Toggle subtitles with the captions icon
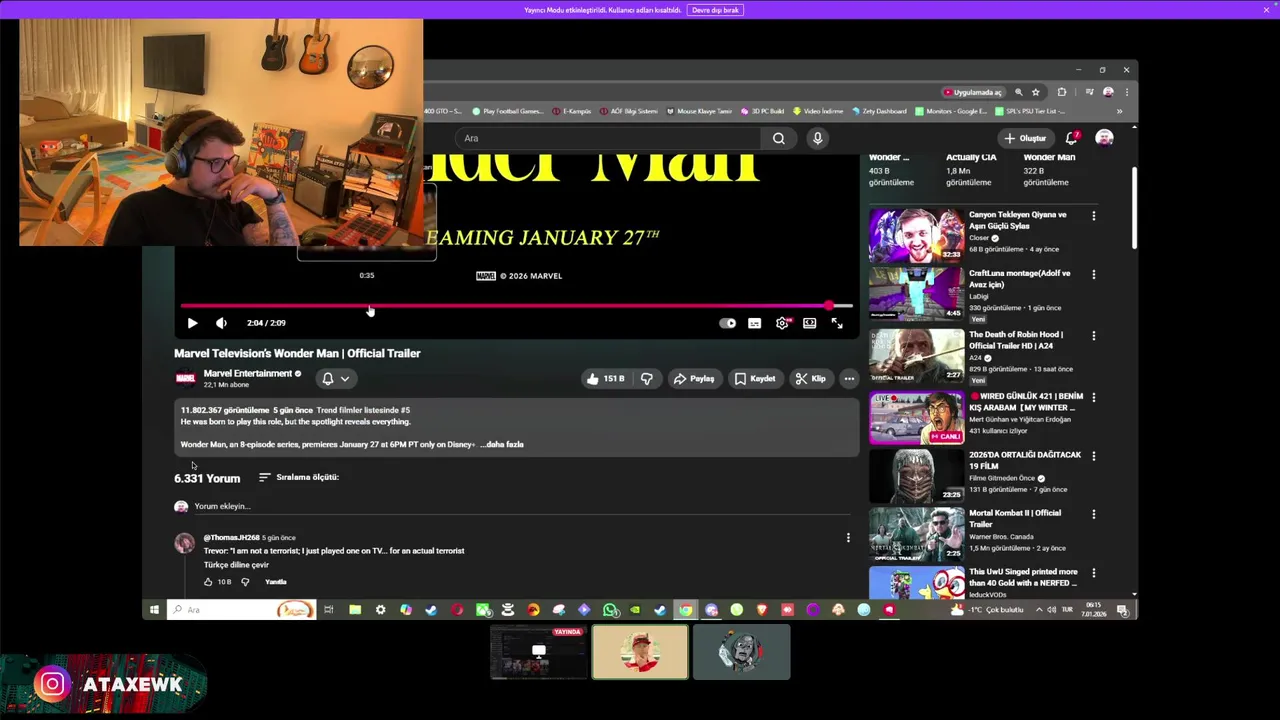 pyautogui.click(x=754, y=323)
